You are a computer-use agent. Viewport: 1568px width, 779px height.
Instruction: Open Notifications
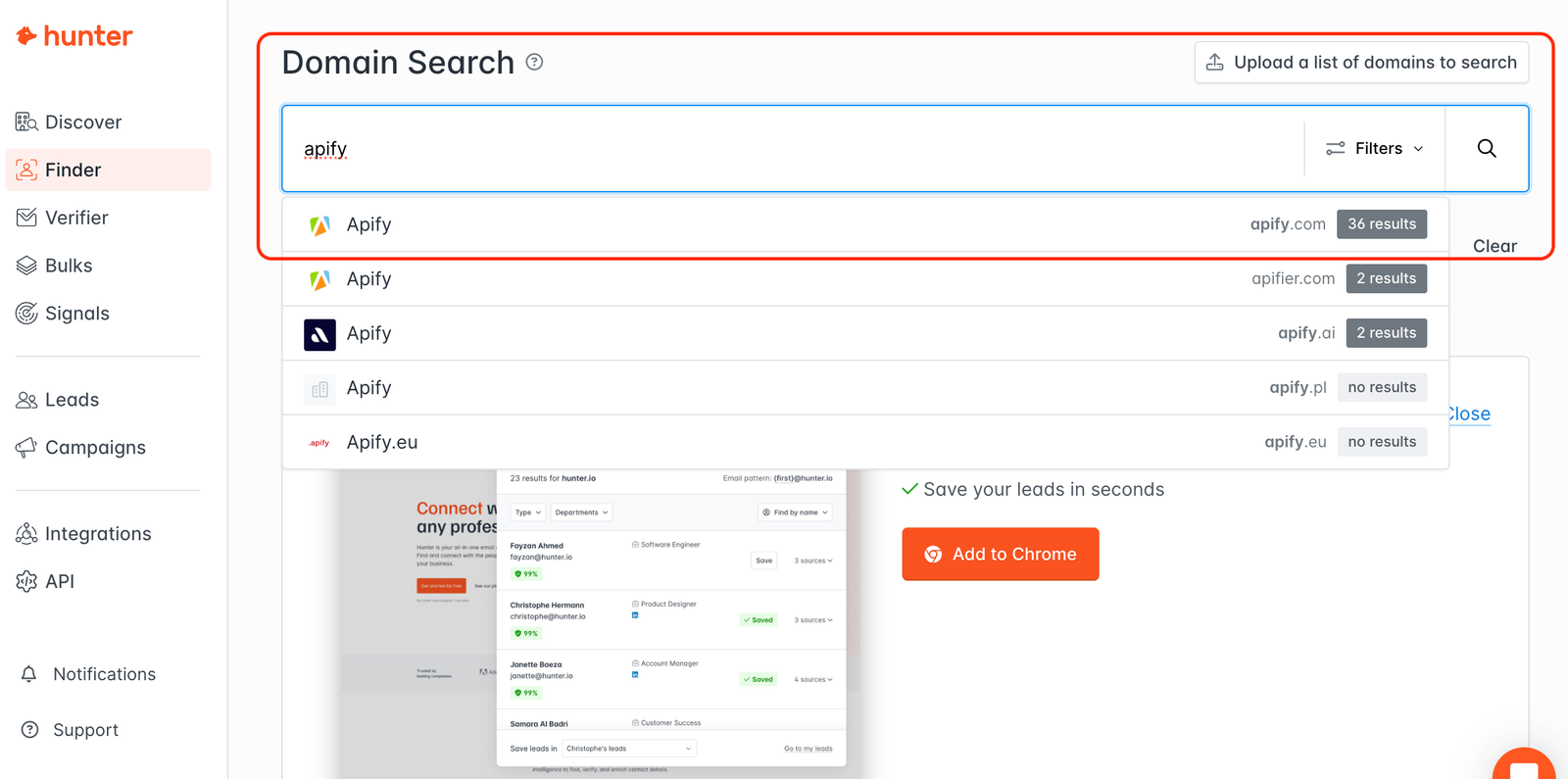(104, 673)
